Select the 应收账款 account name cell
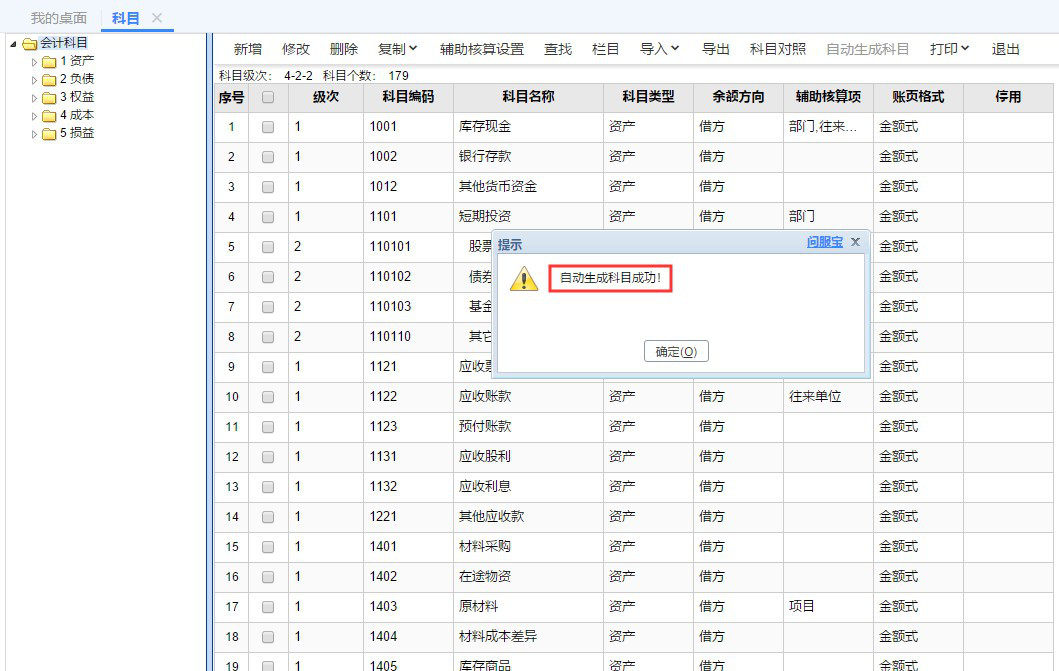The image size is (1059, 671). [528, 397]
